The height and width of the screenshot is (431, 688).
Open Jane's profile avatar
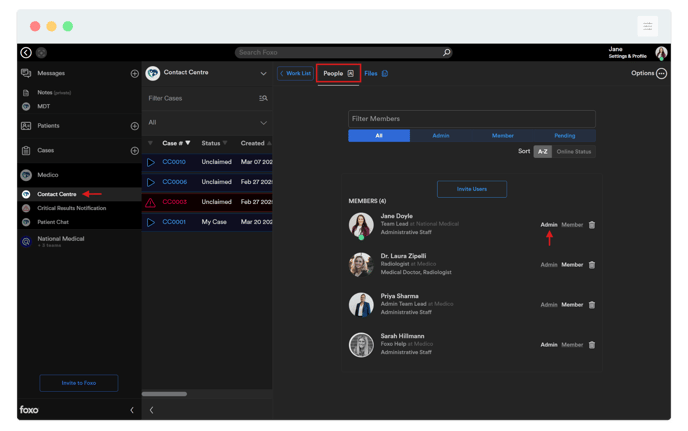pyautogui.click(x=661, y=53)
